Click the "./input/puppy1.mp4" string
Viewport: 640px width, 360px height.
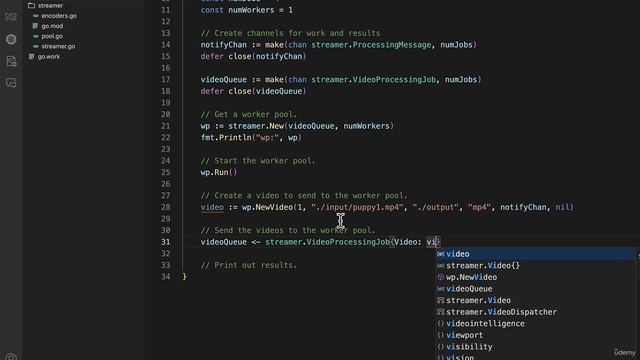tap(357, 207)
